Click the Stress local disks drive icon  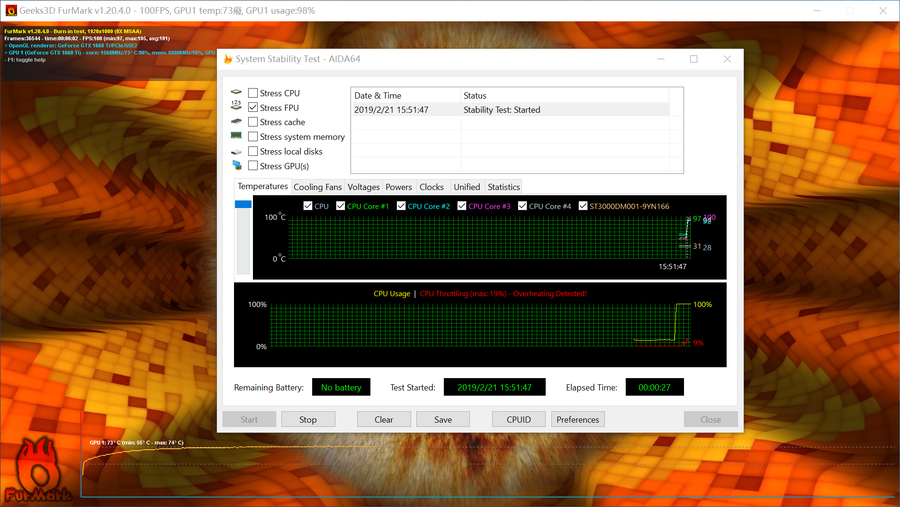[236, 152]
